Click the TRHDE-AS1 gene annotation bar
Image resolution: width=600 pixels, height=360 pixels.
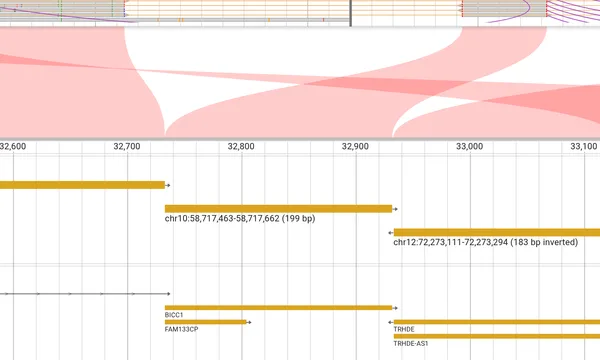point(497,336)
